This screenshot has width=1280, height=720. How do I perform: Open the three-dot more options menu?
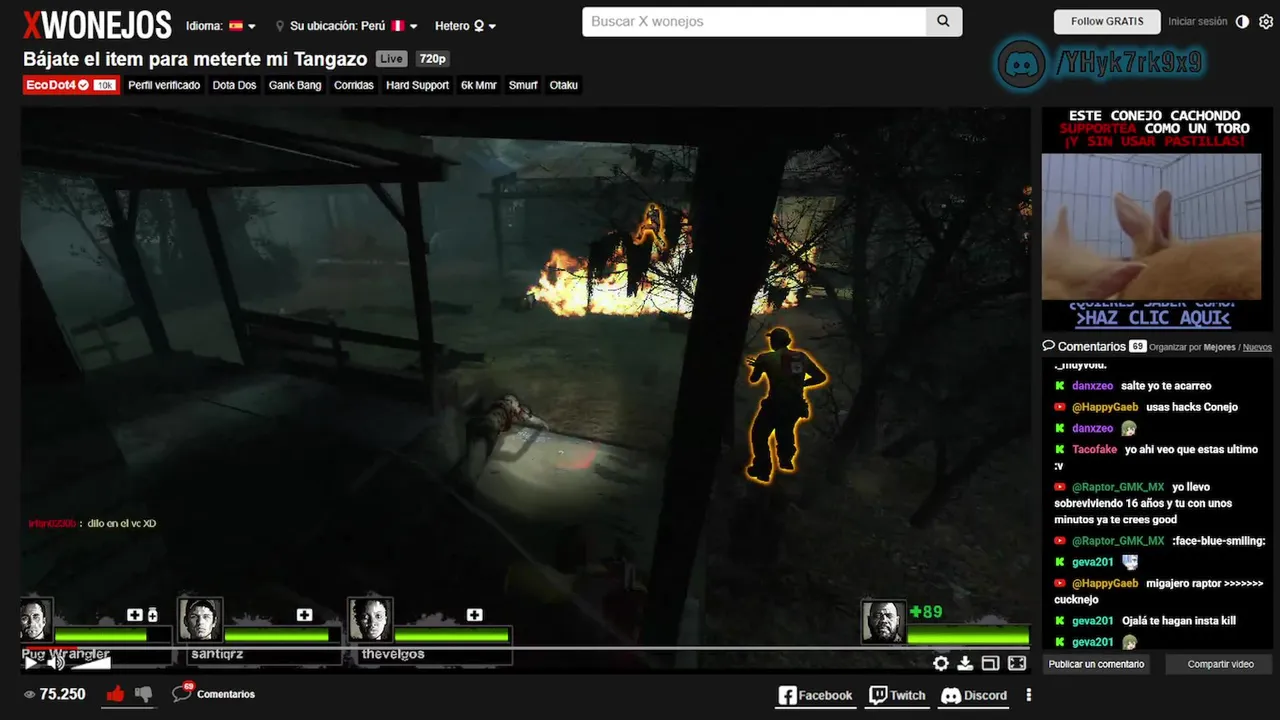1028,695
